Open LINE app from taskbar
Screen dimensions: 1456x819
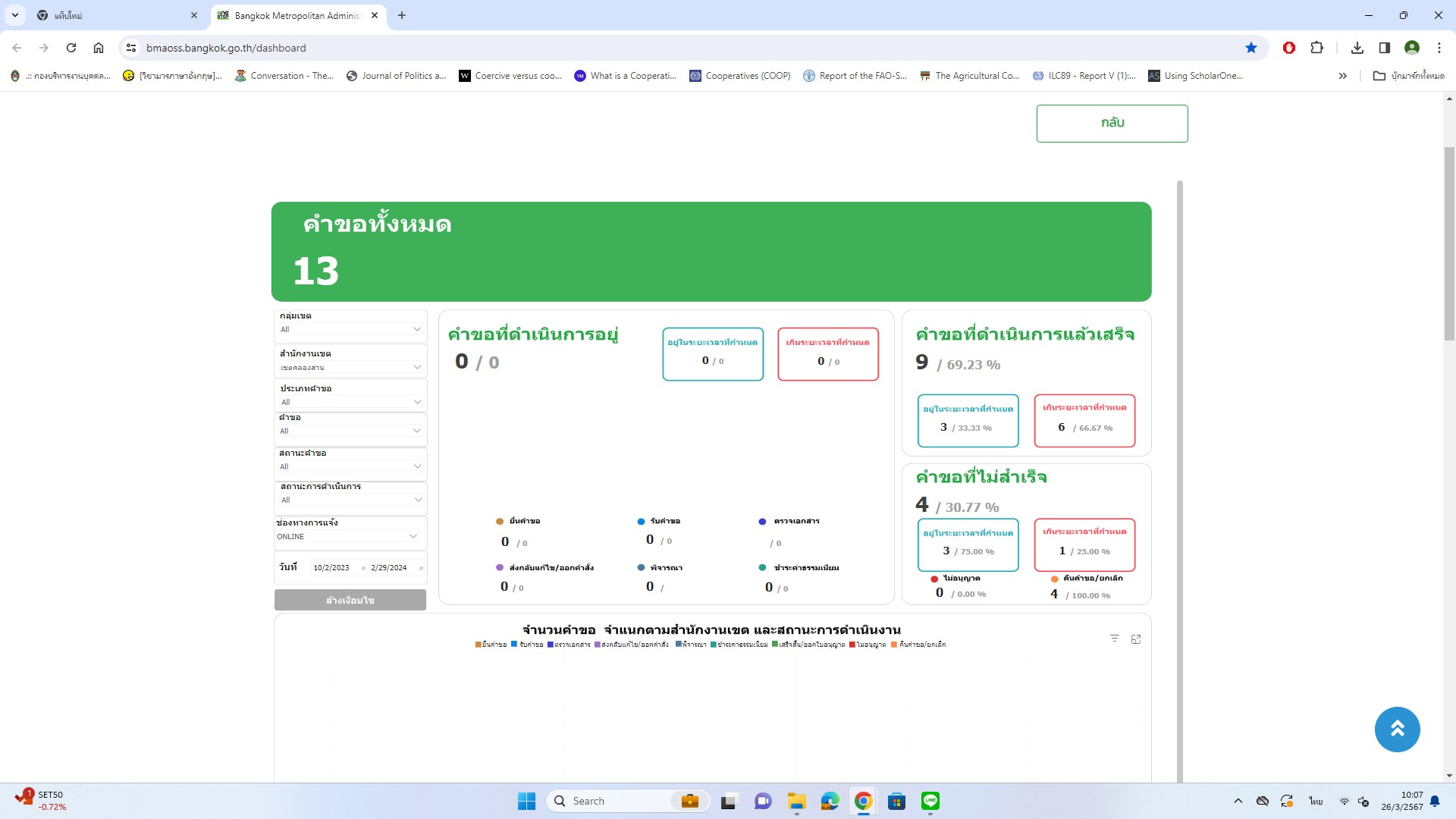point(930,801)
